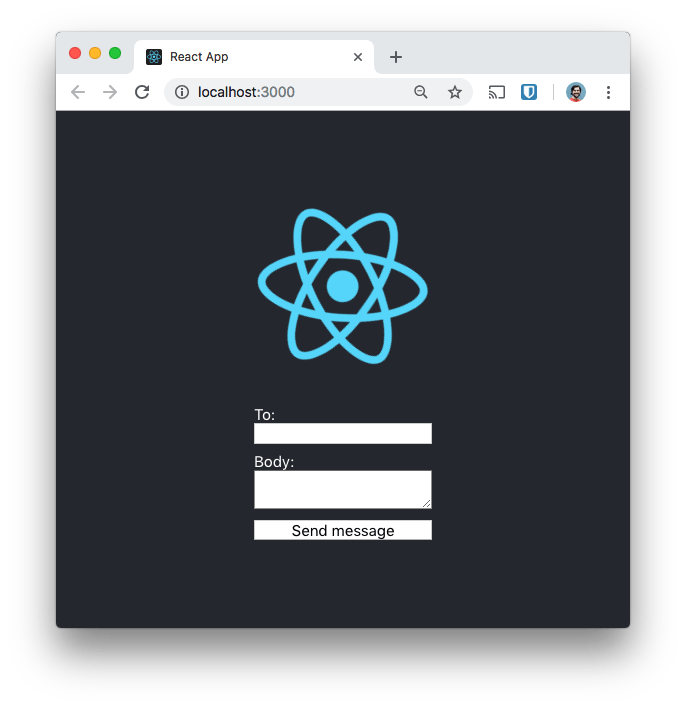Image resolution: width=686 pixels, height=708 pixels.
Task: Click the React favicon on the tab
Action: click(154, 57)
